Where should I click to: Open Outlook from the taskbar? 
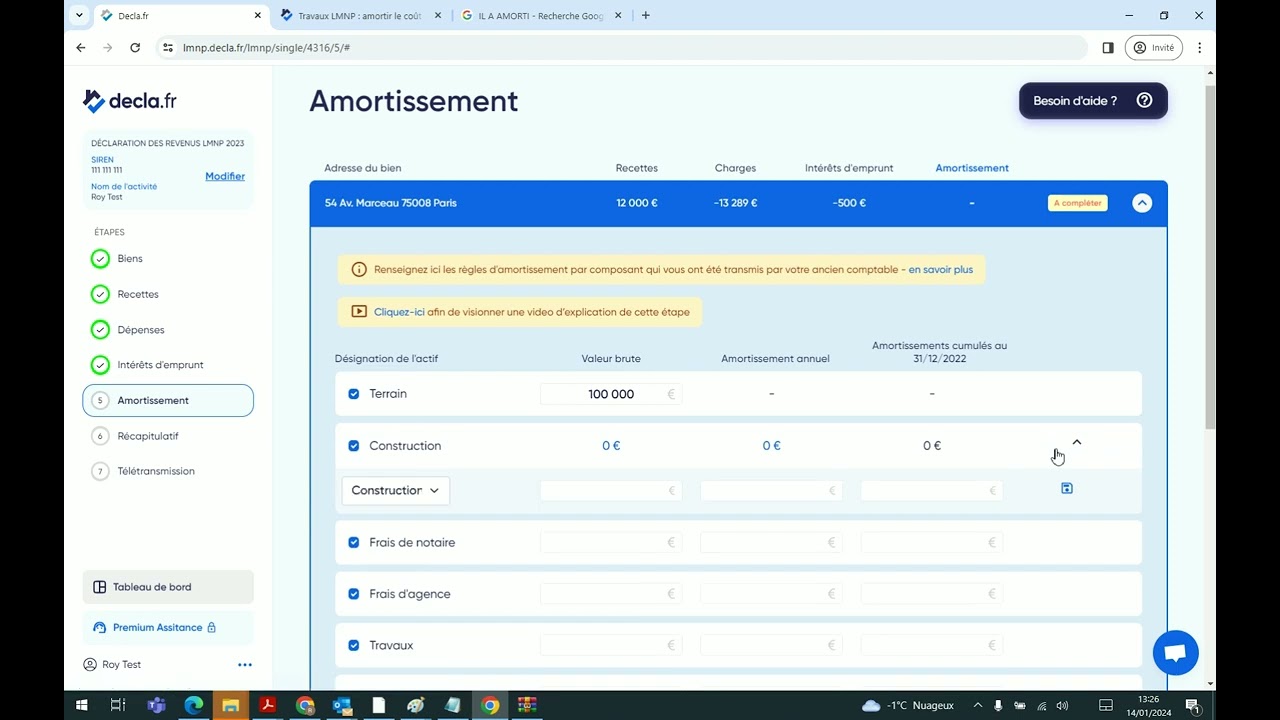(342, 705)
